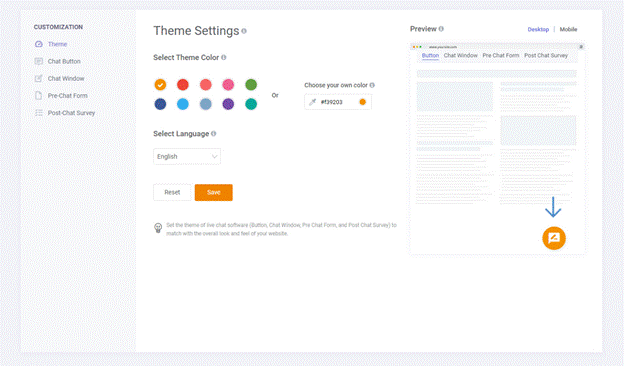Screen dimensions: 624x366
Task: Switch preview to Desktop
Action: (538, 29)
